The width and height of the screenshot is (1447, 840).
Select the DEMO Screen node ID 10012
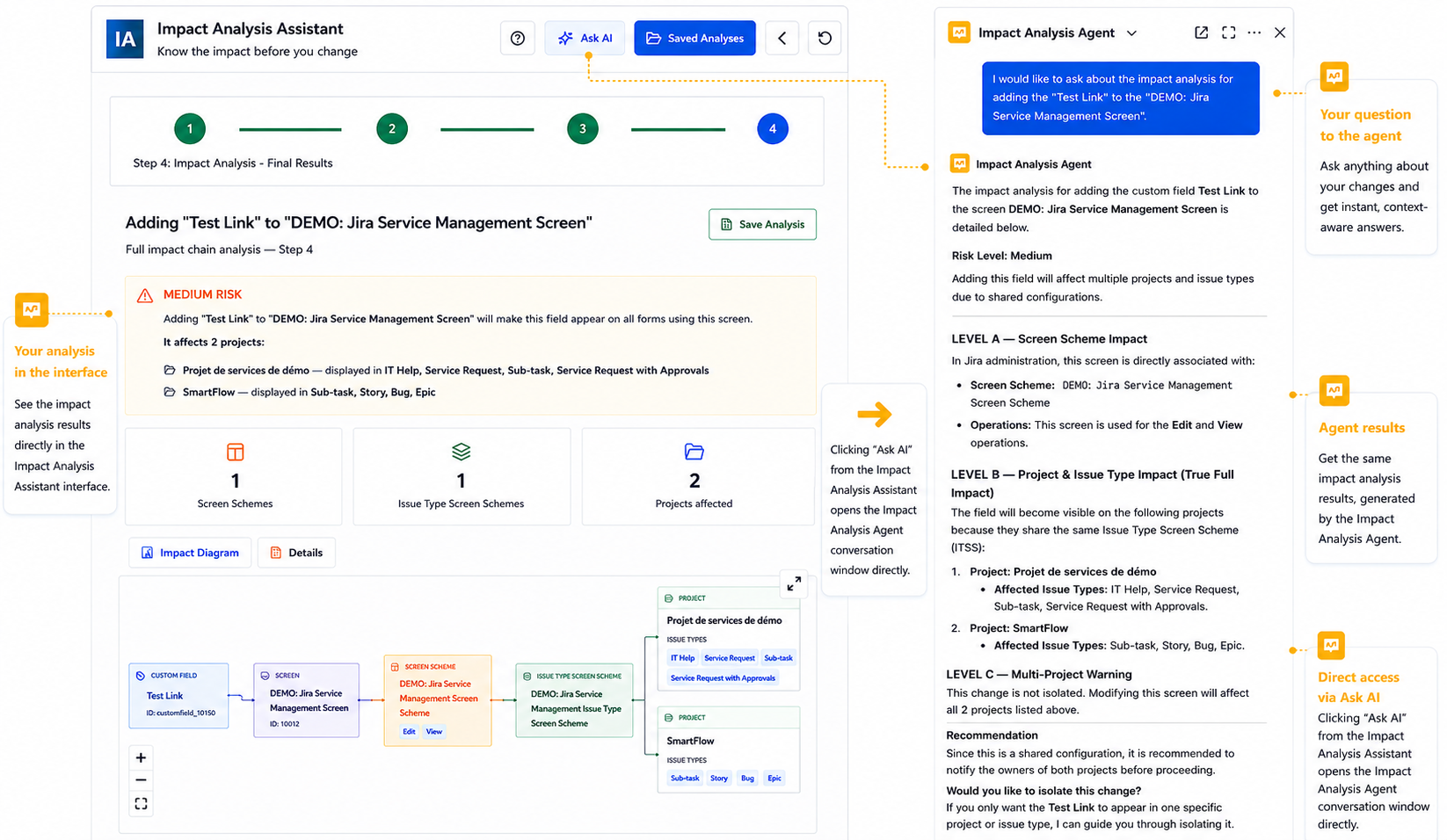coord(306,699)
